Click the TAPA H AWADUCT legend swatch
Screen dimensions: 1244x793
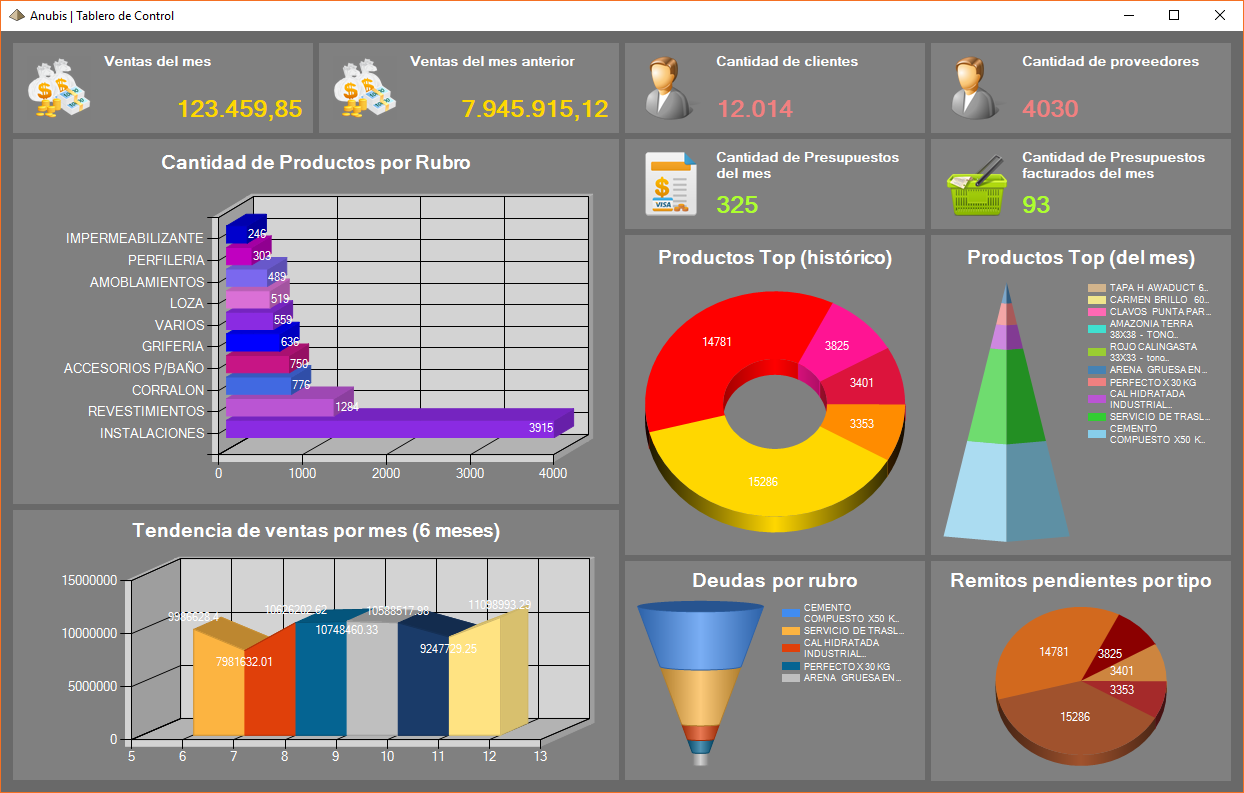pyautogui.click(x=1097, y=287)
